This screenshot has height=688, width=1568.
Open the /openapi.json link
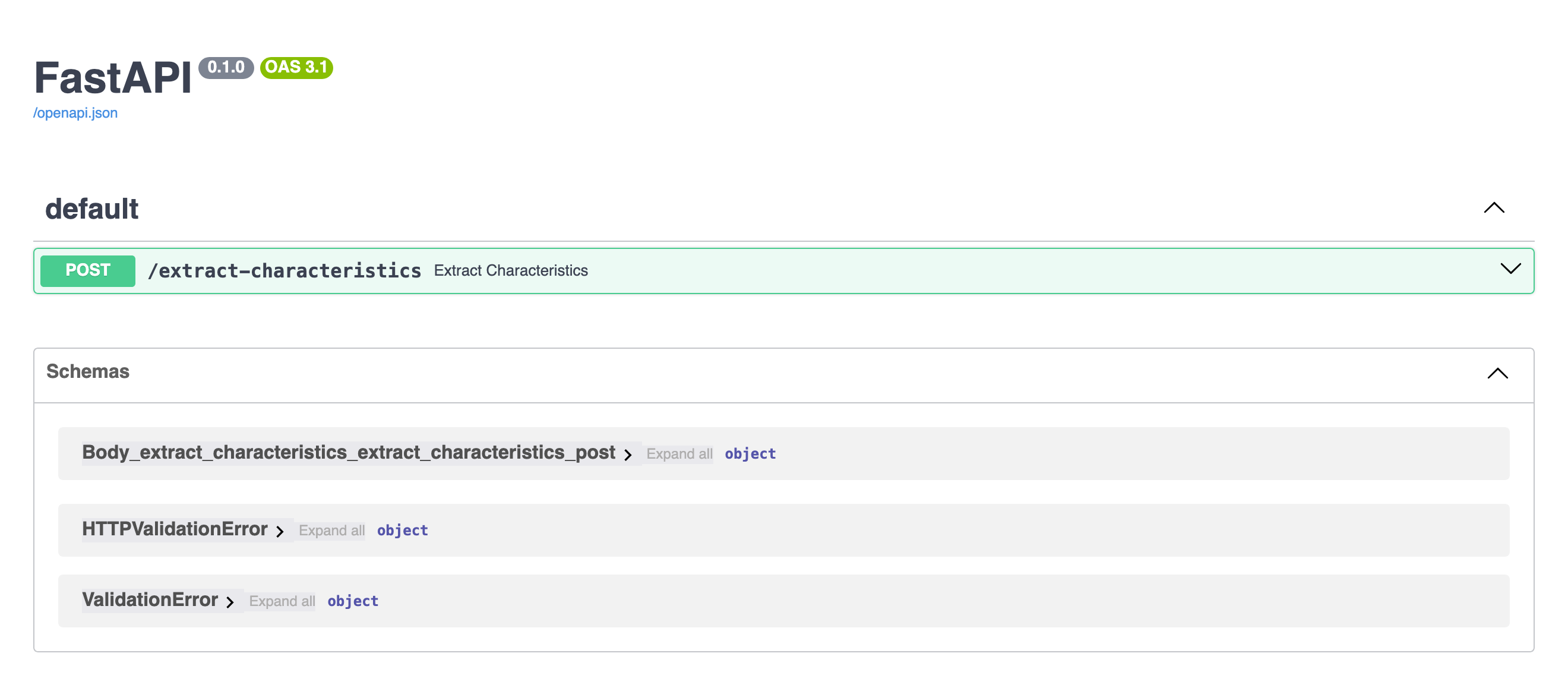pyautogui.click(x=75, y=113)
